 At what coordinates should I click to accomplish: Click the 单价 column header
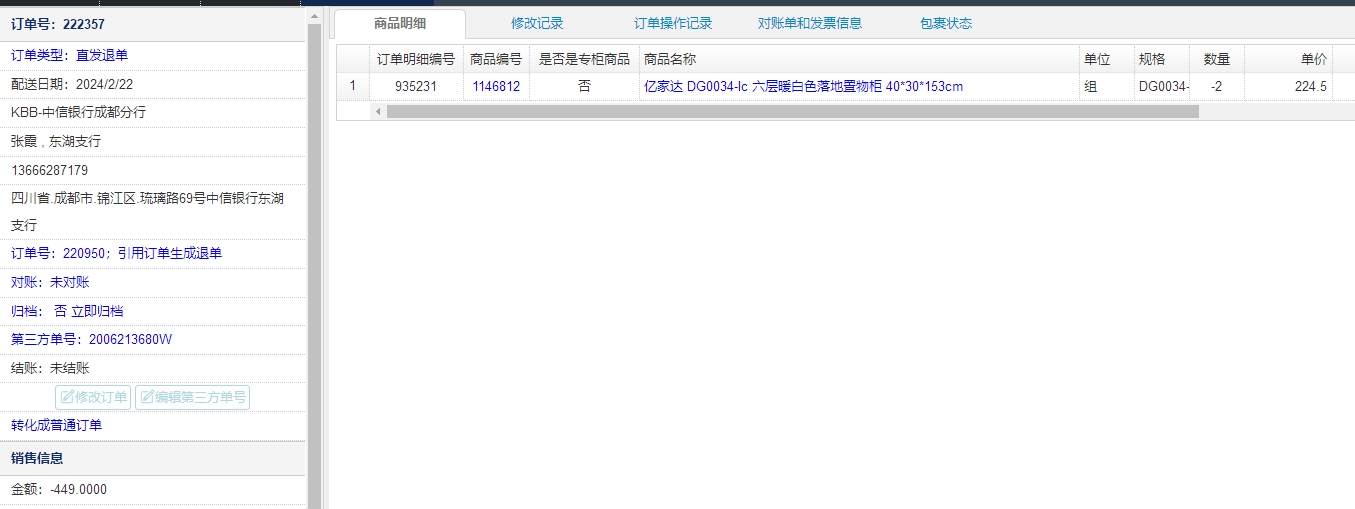(x=1288, y=60)
